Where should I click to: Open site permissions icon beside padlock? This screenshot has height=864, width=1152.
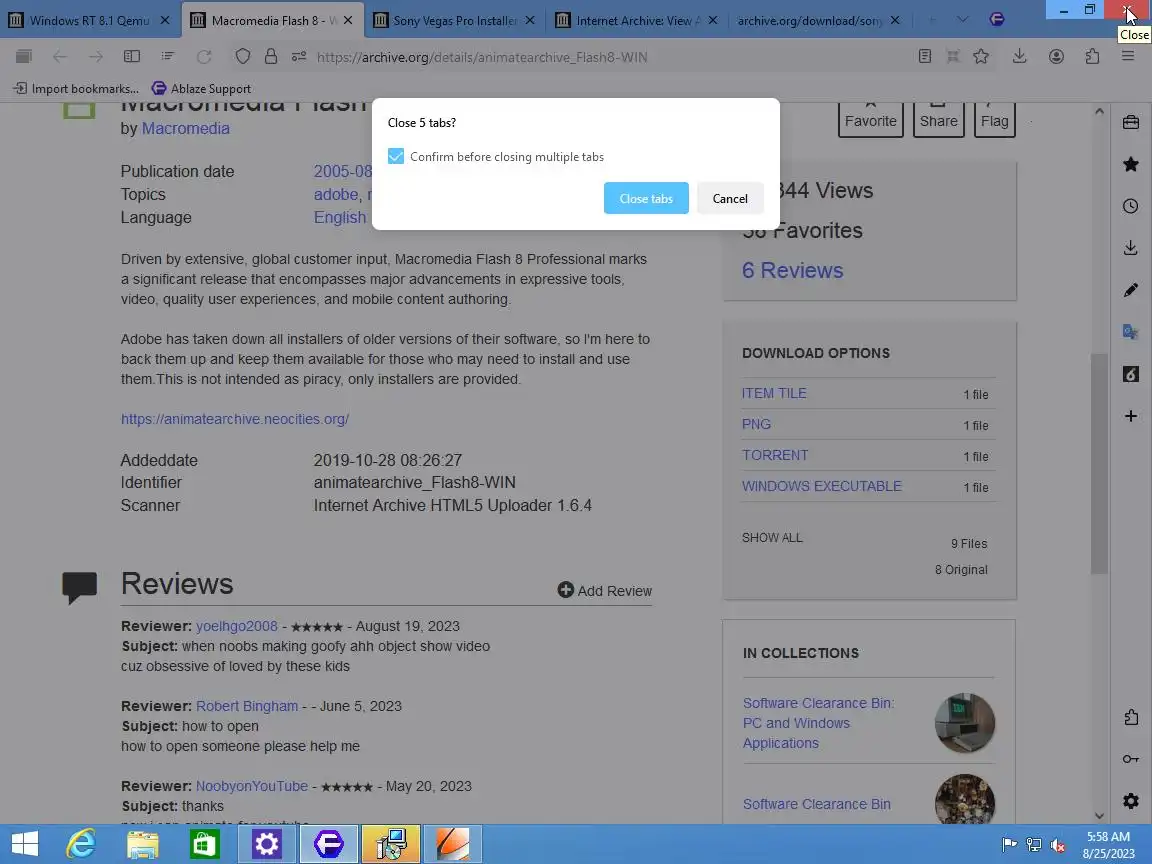tap(299, 57)
